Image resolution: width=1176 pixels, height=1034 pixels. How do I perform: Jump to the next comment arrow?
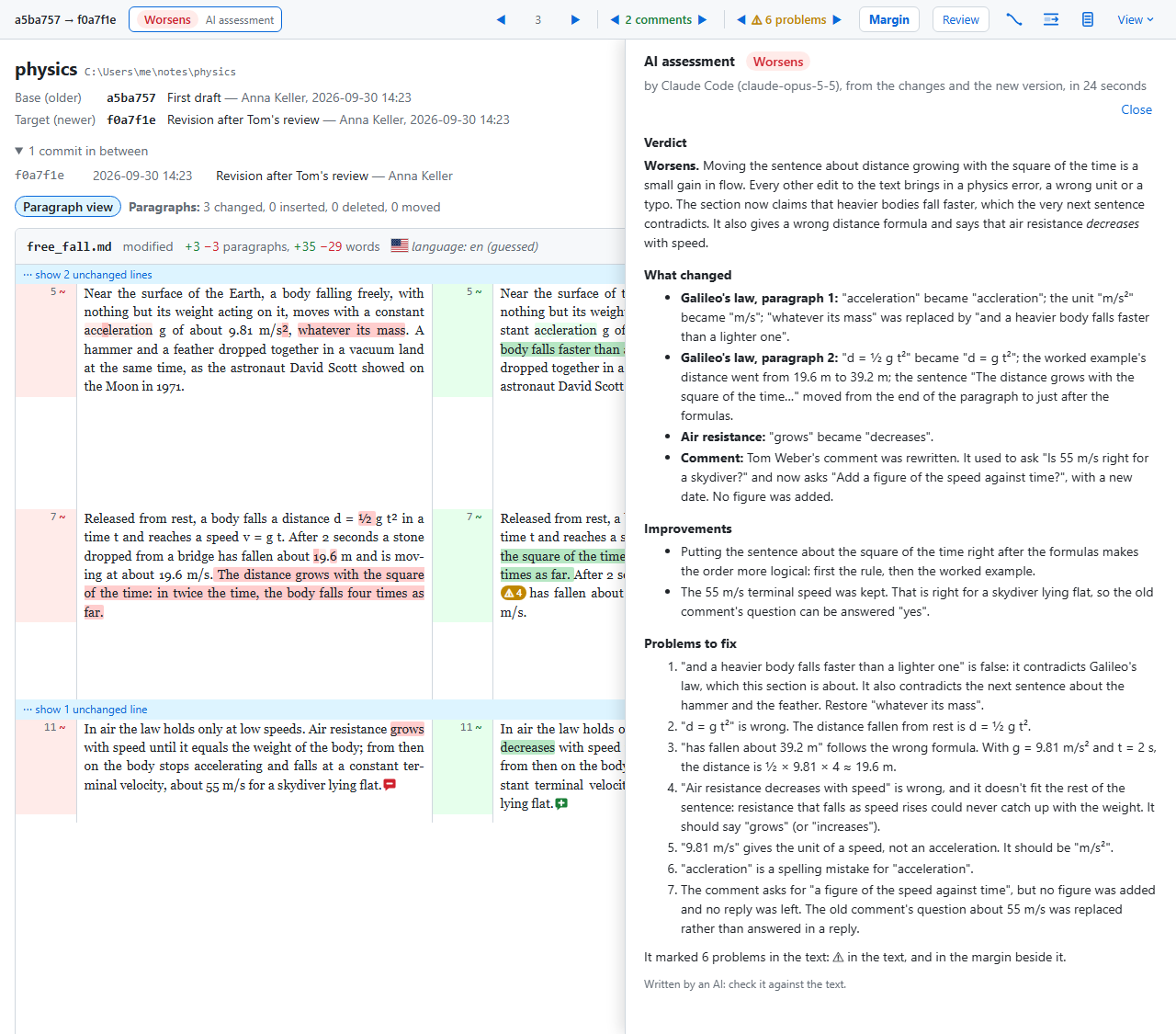click(703, 19)
